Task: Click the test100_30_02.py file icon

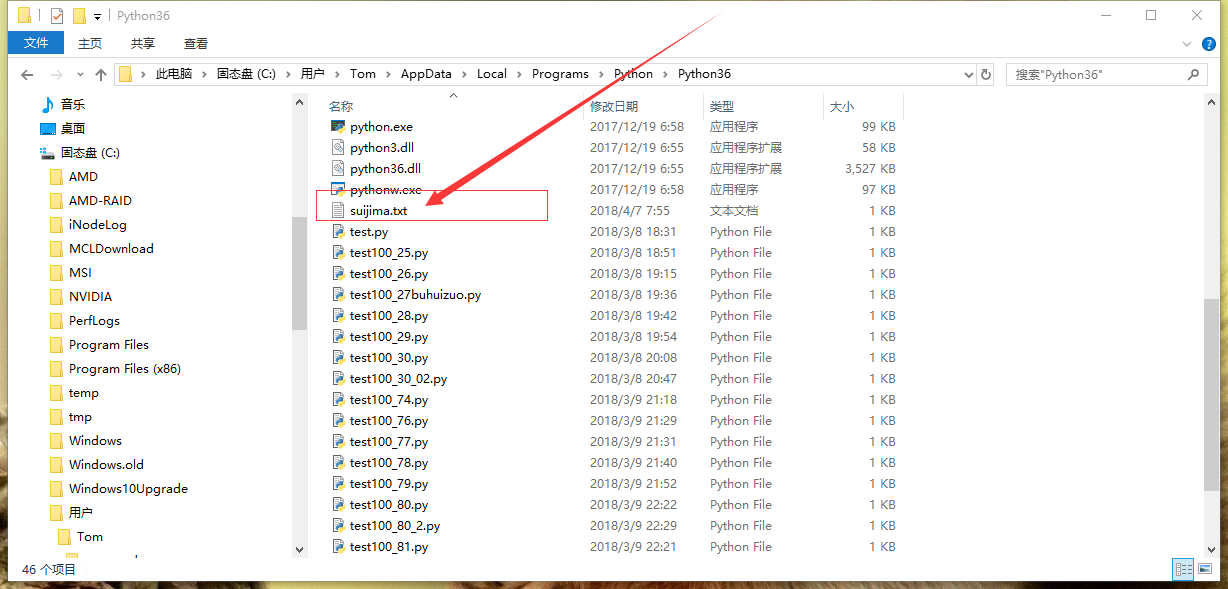Action: (338, 379)
